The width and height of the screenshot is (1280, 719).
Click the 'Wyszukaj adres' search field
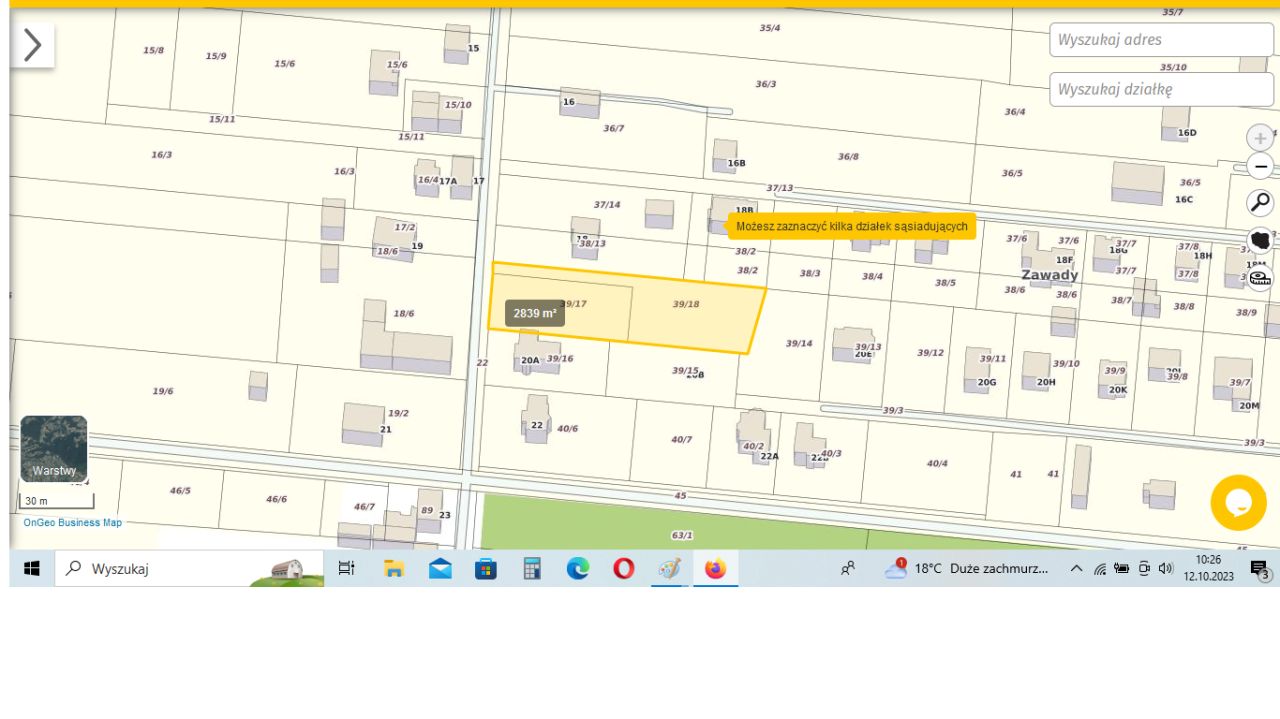[x=1161, y=40]
